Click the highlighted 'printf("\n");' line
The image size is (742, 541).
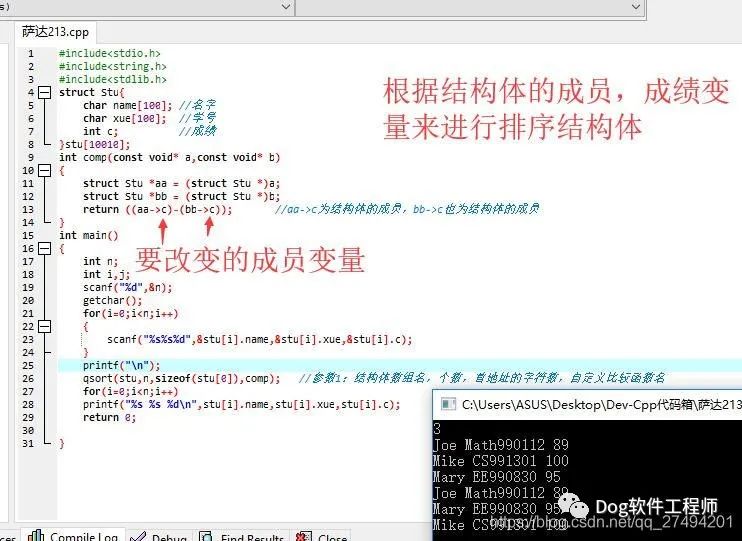coord(122,366)
